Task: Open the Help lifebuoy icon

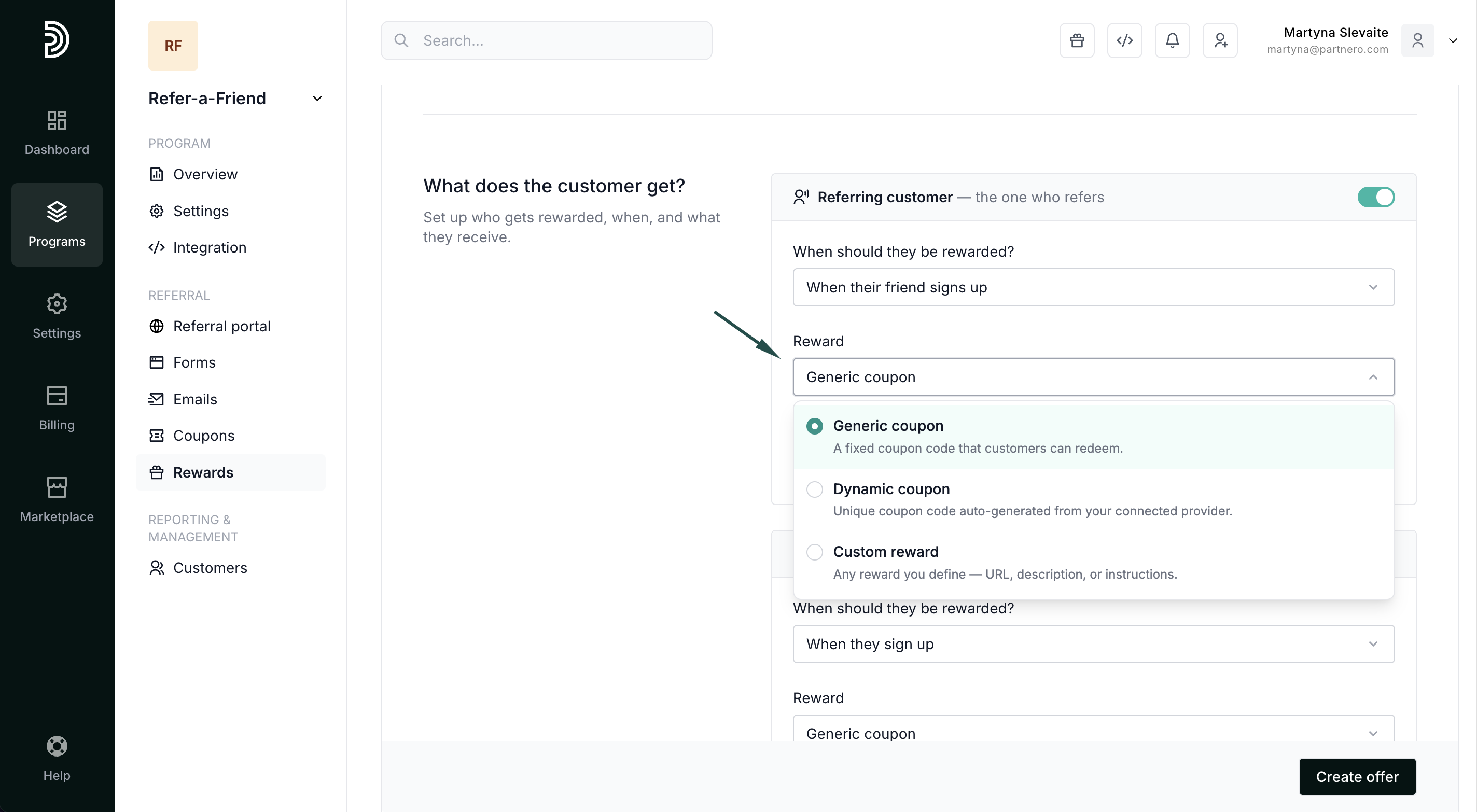Action: (57, 746)
